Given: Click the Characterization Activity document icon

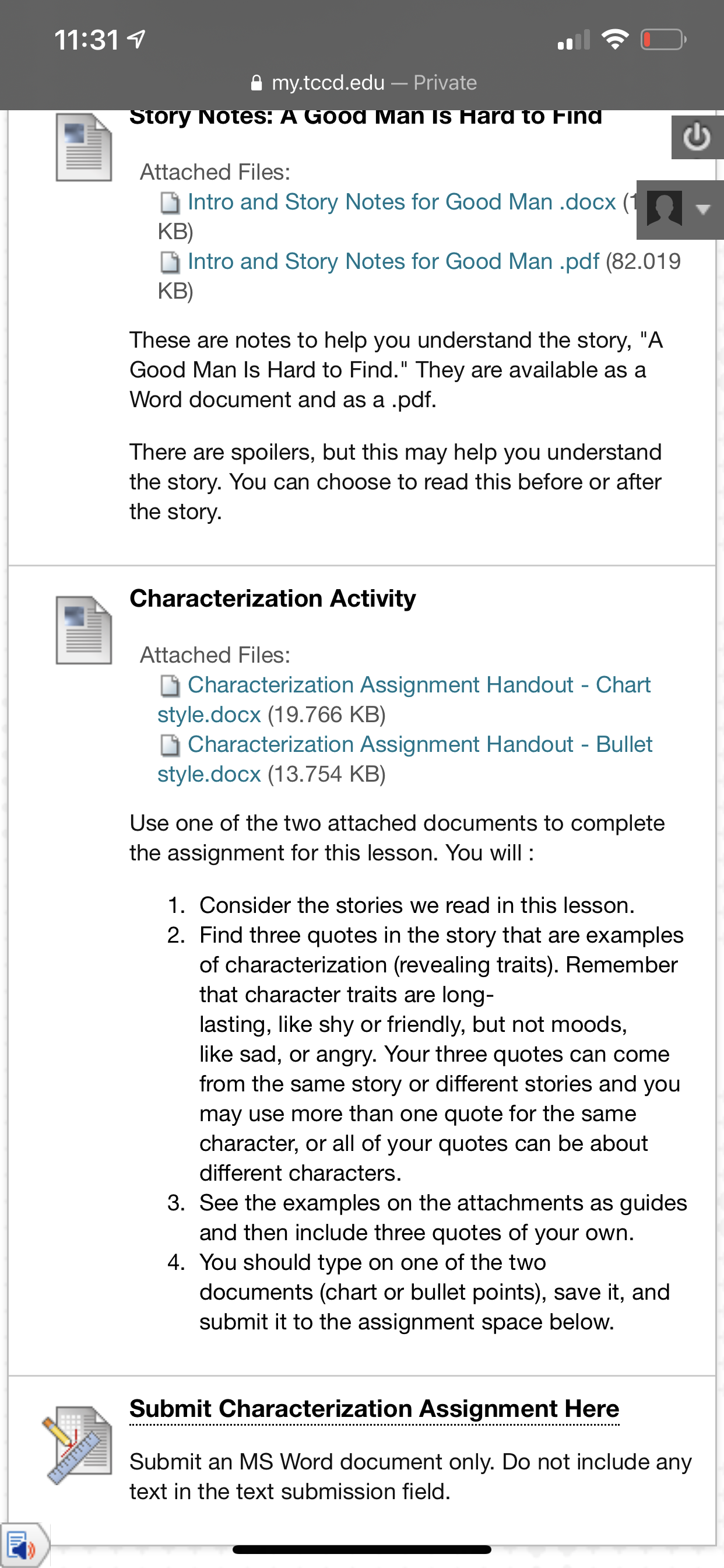Looking at the screenshot, I should [x=84, y=631].
